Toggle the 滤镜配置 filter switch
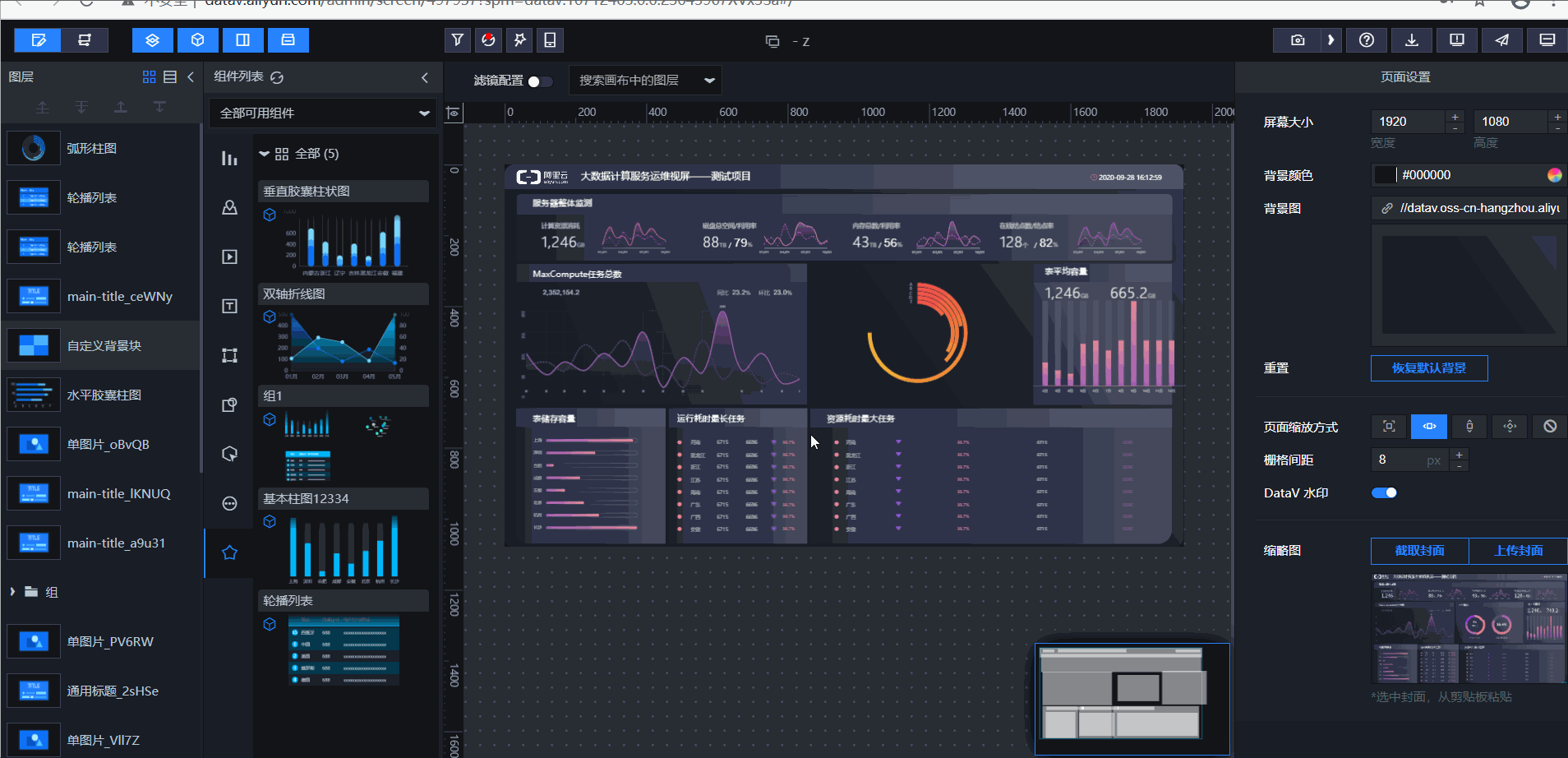 tap(540, 81)
